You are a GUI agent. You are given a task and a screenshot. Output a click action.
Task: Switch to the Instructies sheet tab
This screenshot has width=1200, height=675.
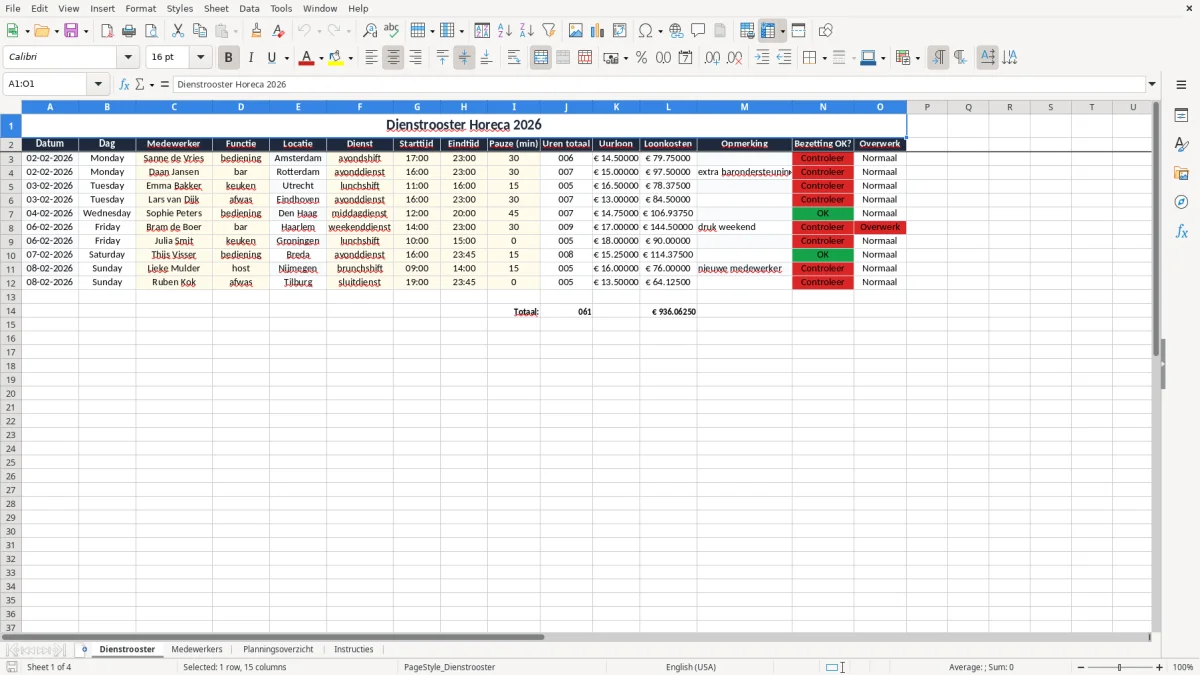click(354, 650)
